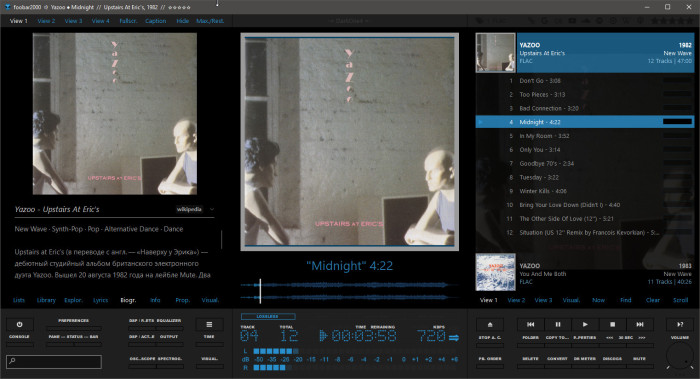The image size is (700, 379).
Task: Click the search input field
Action: (54, 361)
